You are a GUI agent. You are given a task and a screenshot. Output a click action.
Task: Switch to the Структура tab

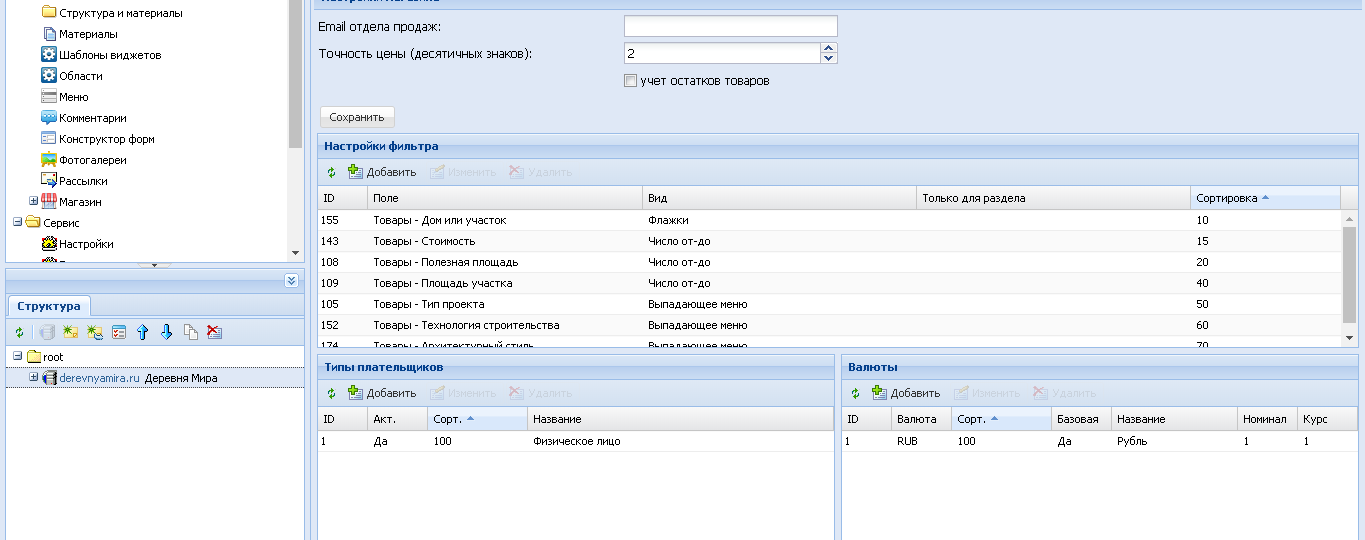point(49,306)
